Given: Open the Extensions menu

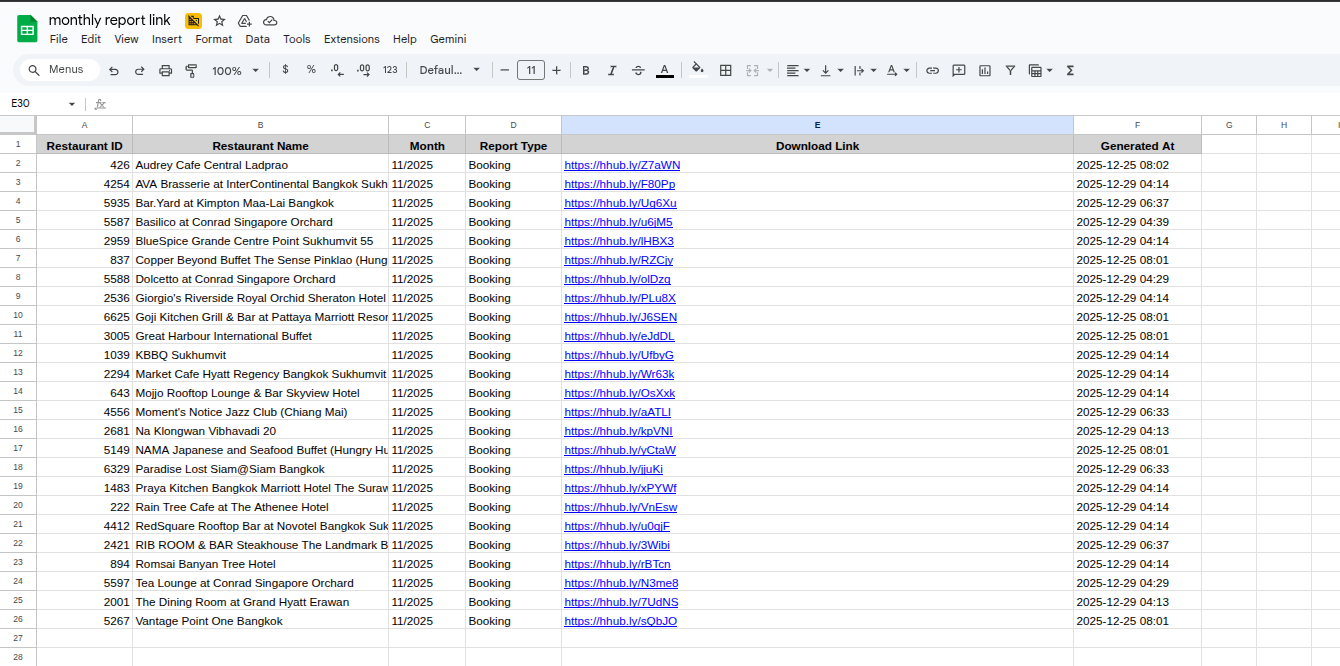Looking at the screenshot, I should pos(351,39).
